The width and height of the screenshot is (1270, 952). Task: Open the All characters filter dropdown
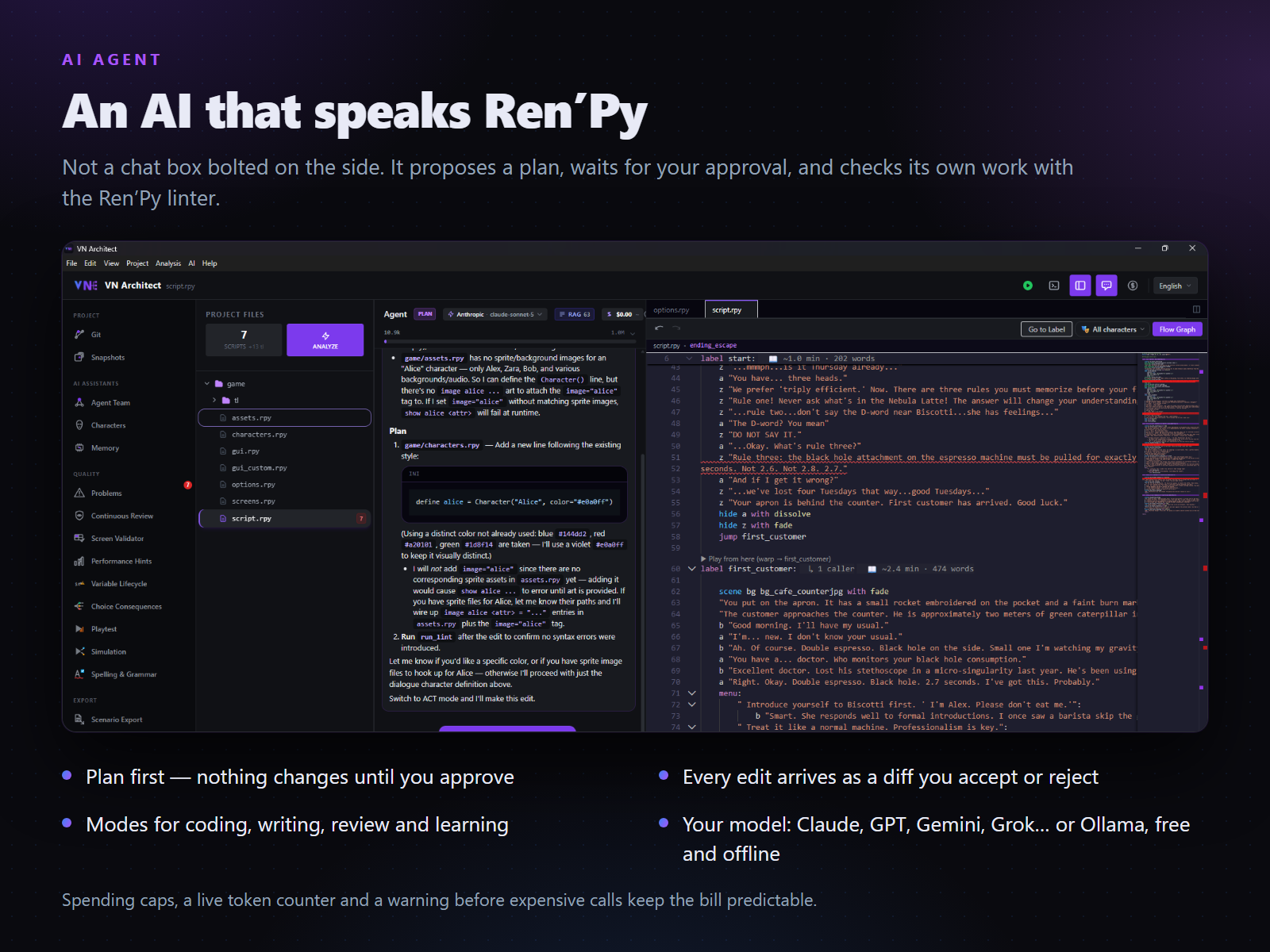click(x=1113, y=329)
